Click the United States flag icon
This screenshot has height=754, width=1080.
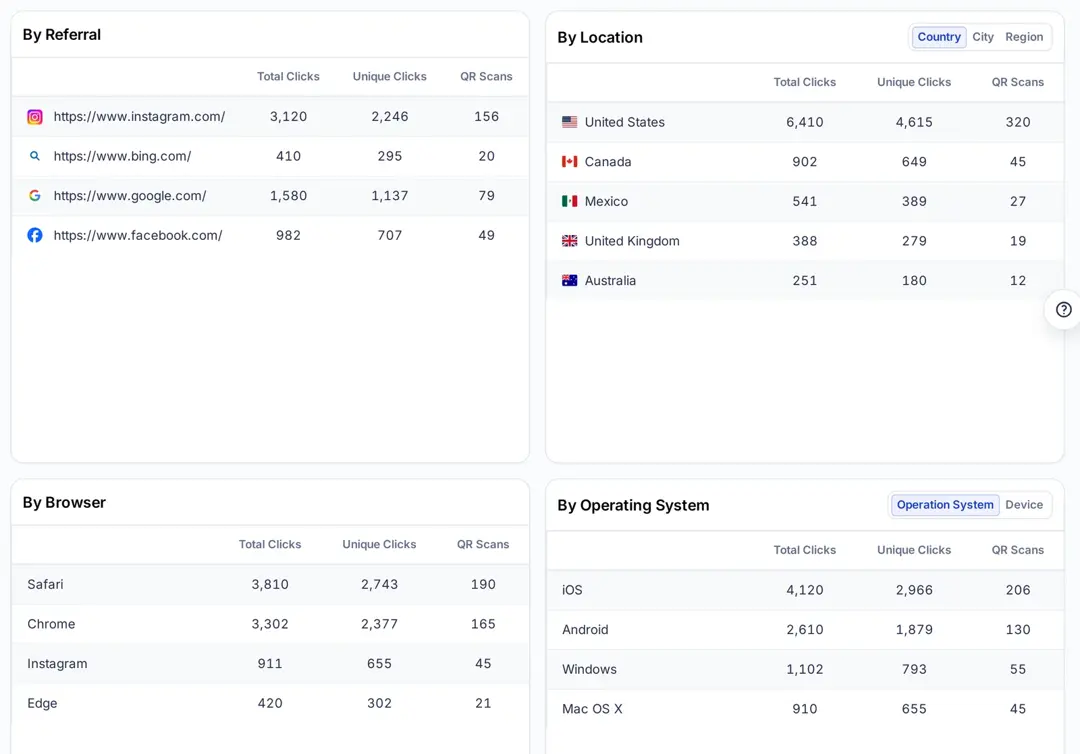570,122
